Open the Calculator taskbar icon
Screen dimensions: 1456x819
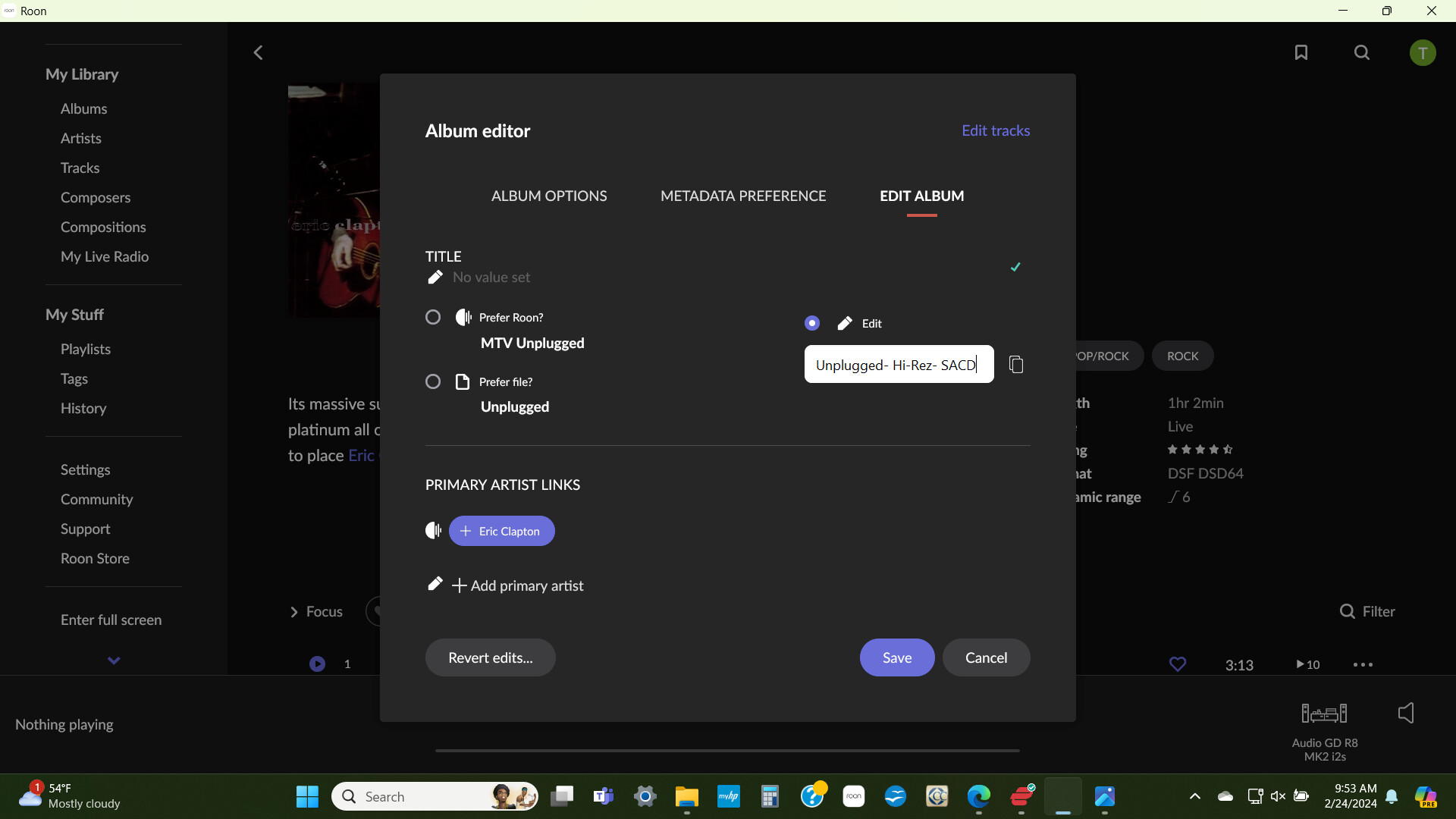(x=770, y=796)
